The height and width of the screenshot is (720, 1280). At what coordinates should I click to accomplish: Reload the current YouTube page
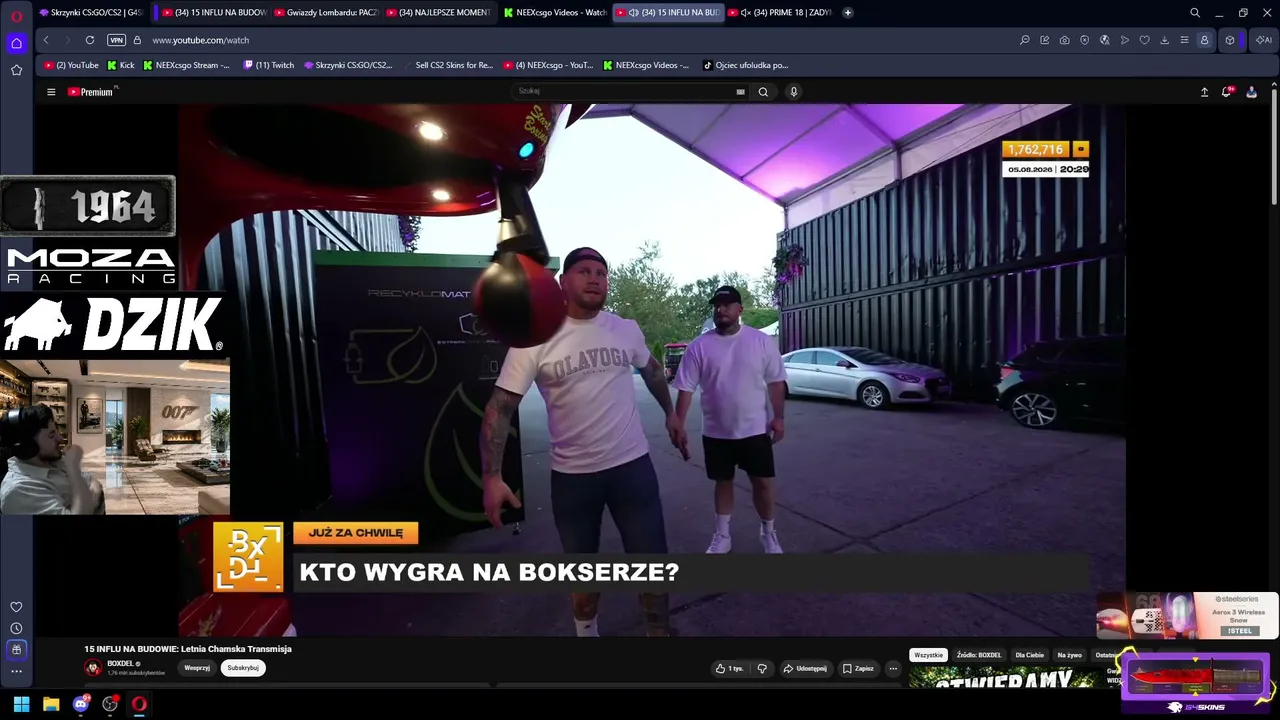point(90,40)
